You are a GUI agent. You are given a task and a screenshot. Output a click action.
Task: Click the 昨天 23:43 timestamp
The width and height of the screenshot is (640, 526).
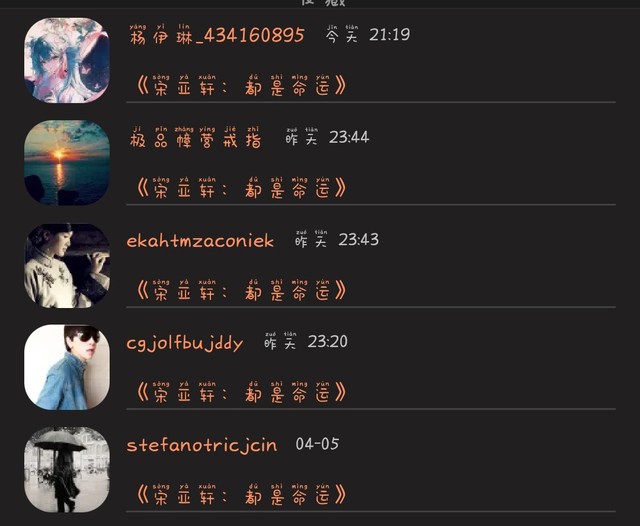(337, 239)
